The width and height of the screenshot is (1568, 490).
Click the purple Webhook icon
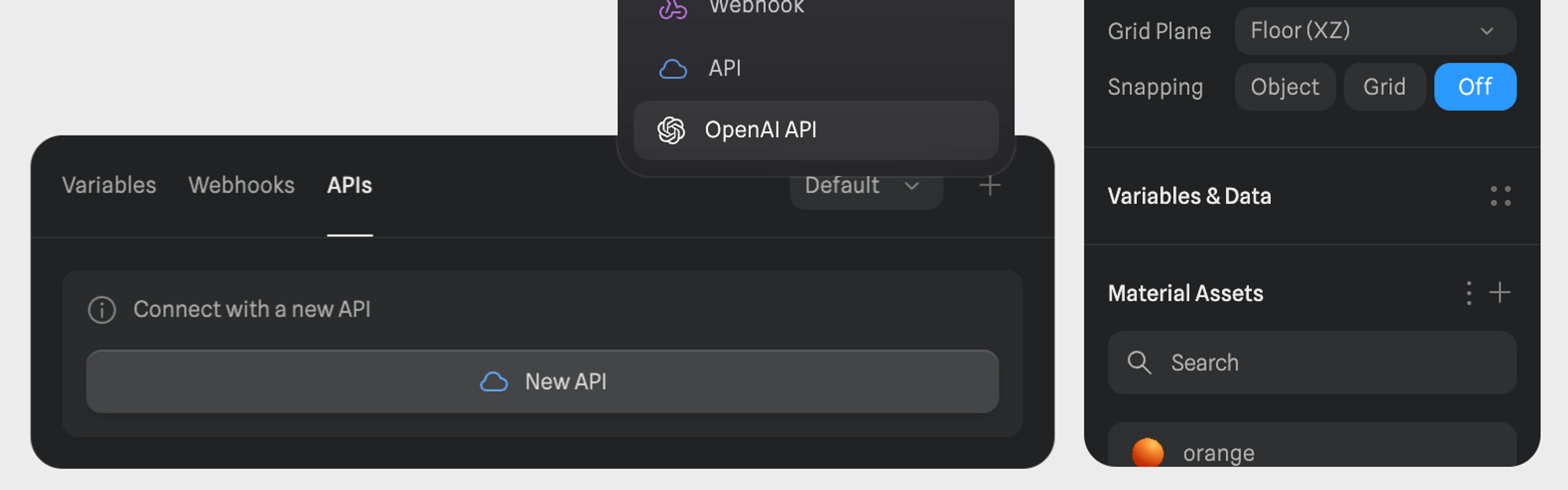[x=673, y=9]
